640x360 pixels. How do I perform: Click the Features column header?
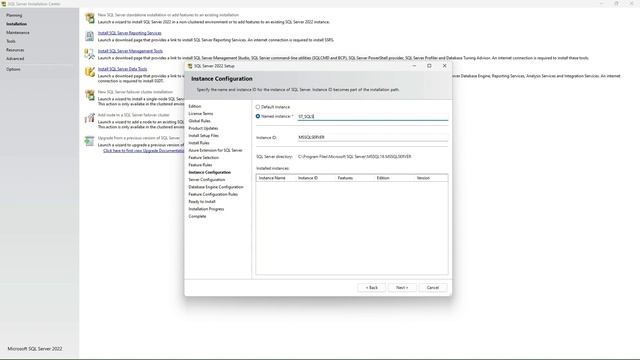[x=345, y=178]
